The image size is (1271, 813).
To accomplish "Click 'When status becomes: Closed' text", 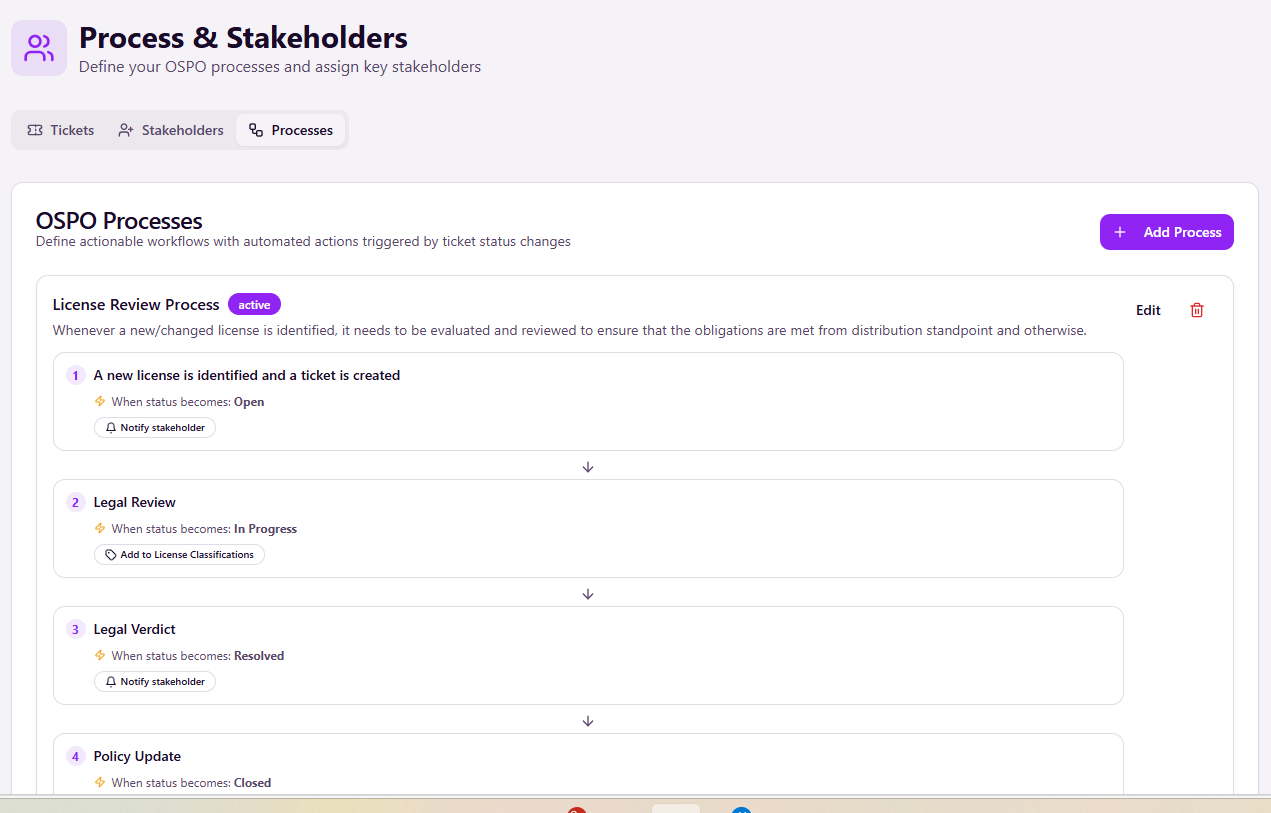I will click(191, 783).
